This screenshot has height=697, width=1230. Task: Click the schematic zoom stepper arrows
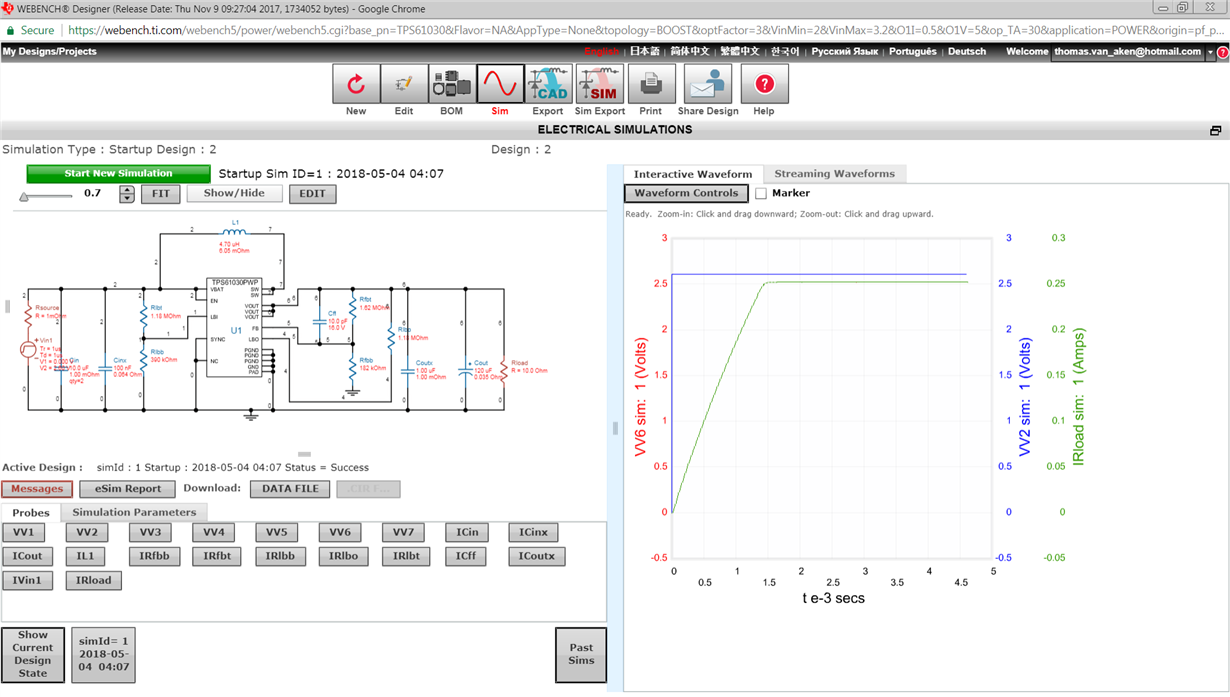pos(127,194)
